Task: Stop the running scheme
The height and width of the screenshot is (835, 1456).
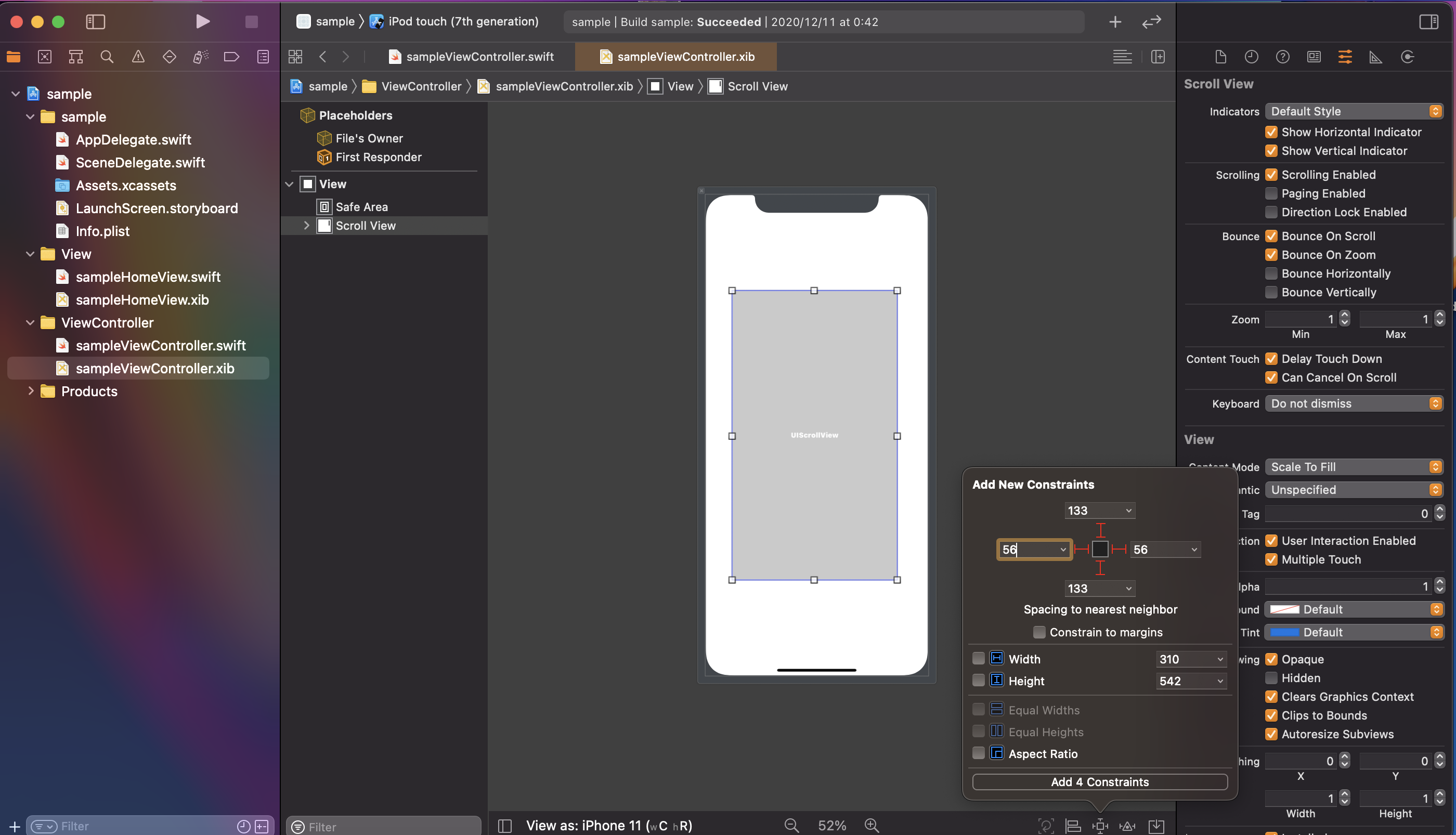Action: coord(251,22)
